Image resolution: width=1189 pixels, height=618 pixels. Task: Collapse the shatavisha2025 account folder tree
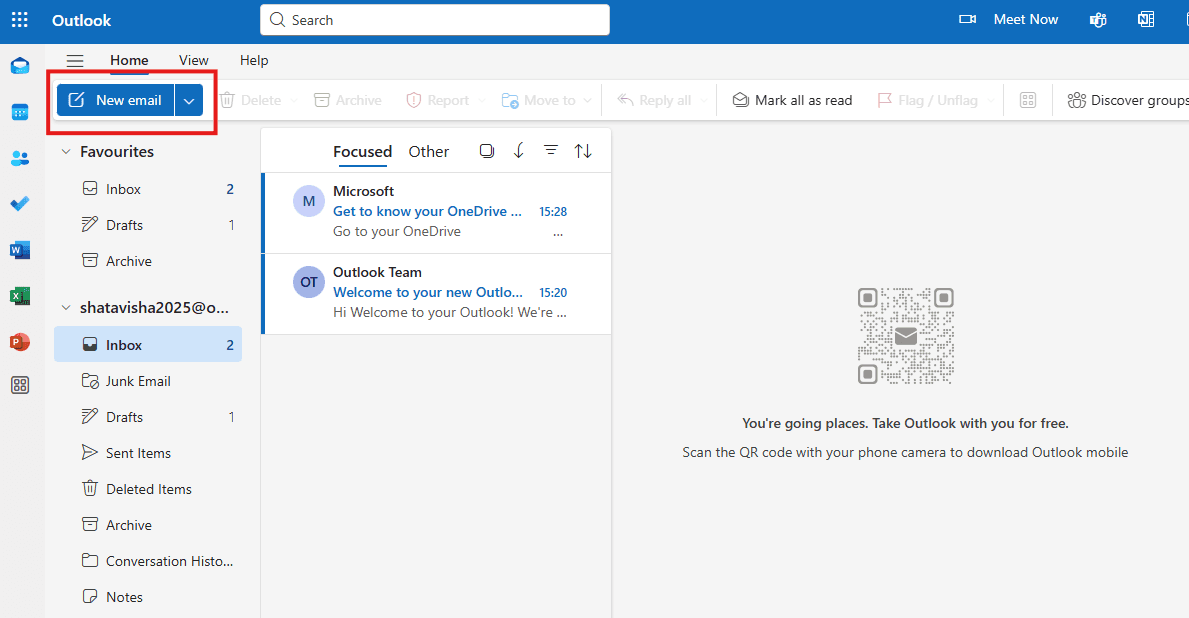point(66,308)
